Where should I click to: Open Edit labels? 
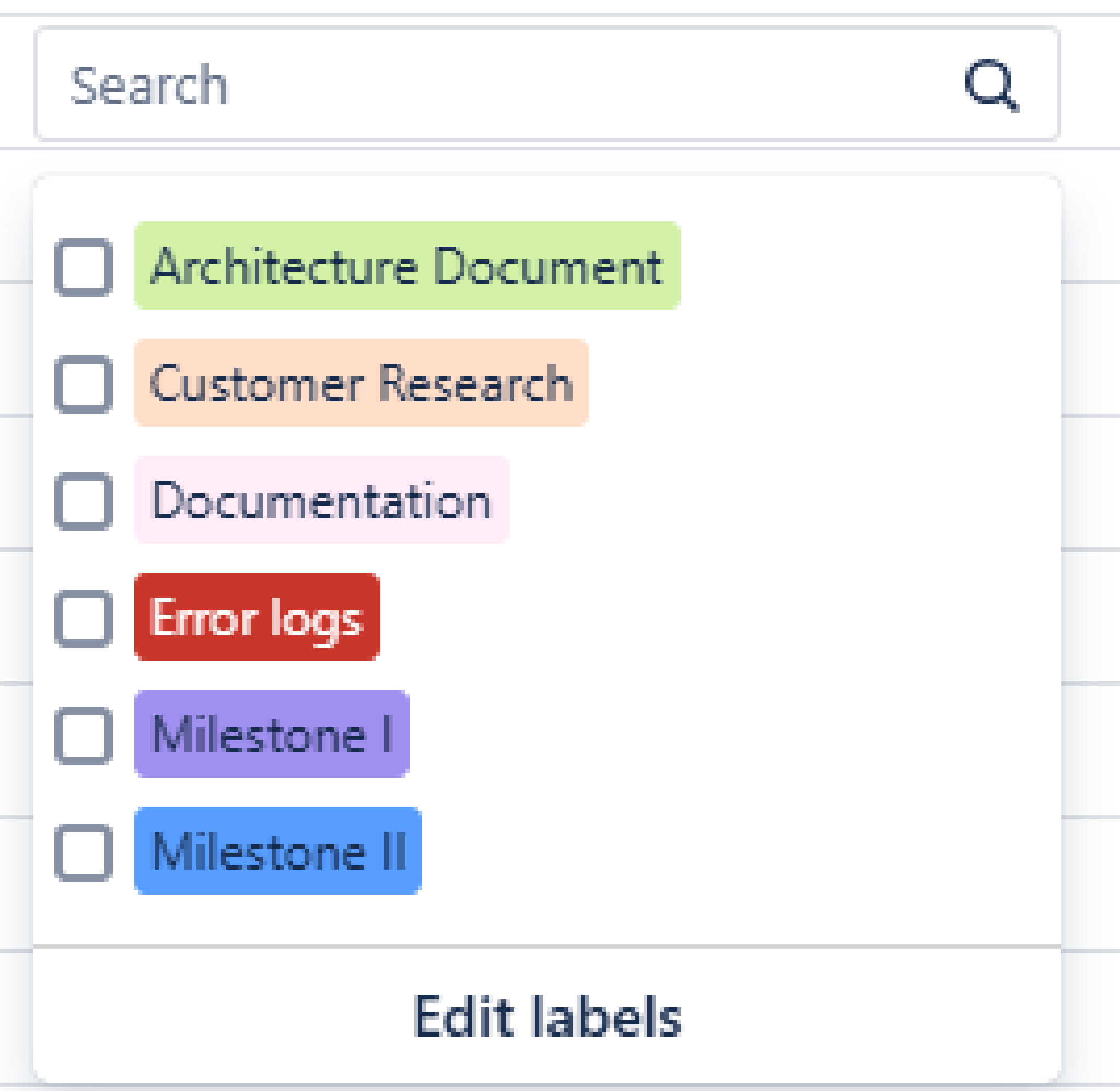547,1017
